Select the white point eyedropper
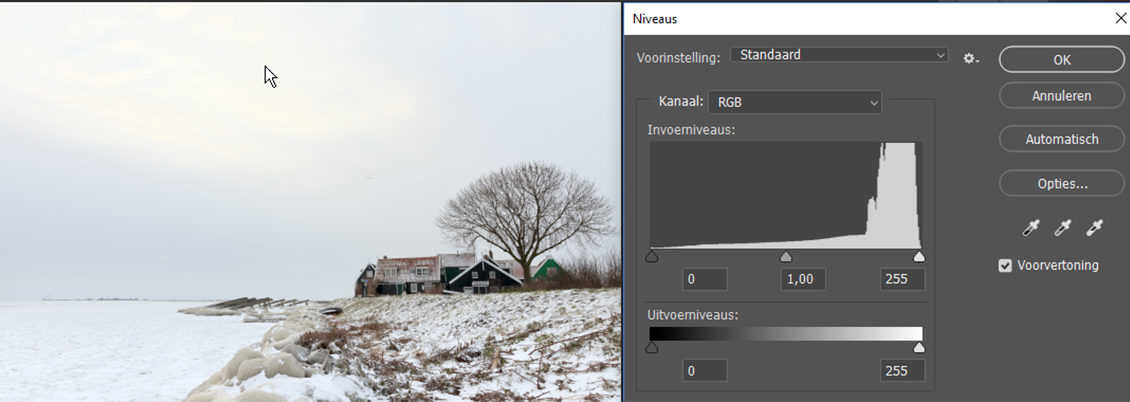Image resolution: width=1130 pixels, height=402 pixels. 1095,228
